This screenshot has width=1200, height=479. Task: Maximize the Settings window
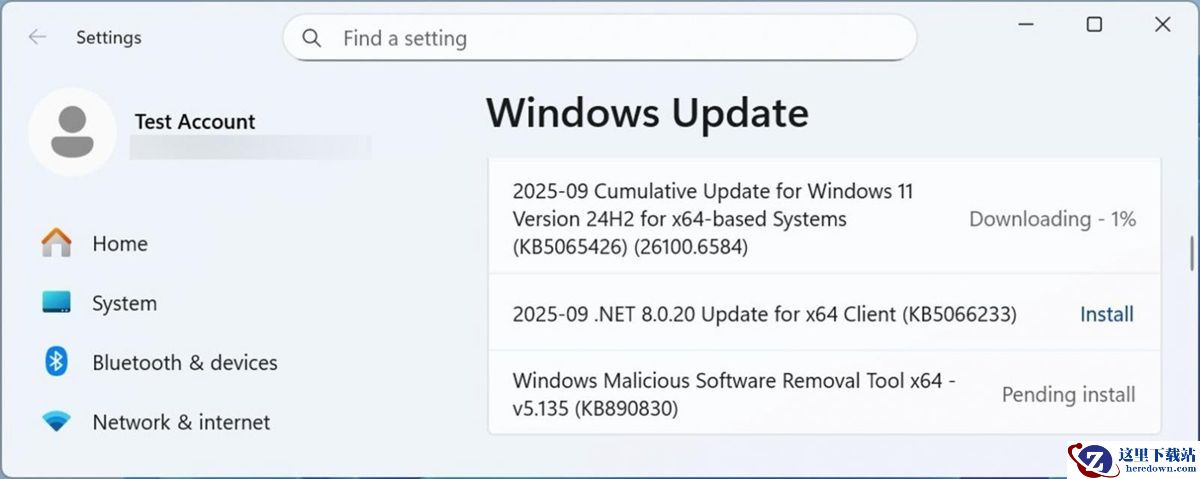[x=1094, y=25]
